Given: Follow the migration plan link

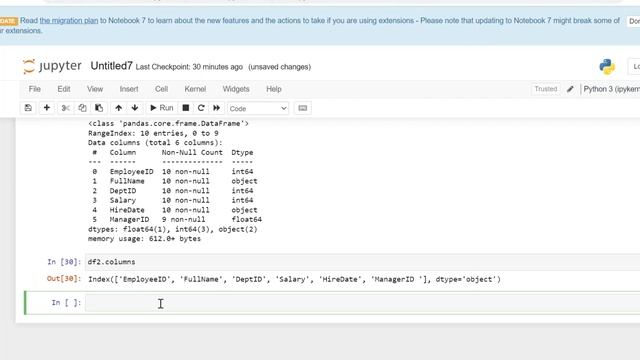Looking at the screenshot, I should pyautogui.click(x=69, y=20).
